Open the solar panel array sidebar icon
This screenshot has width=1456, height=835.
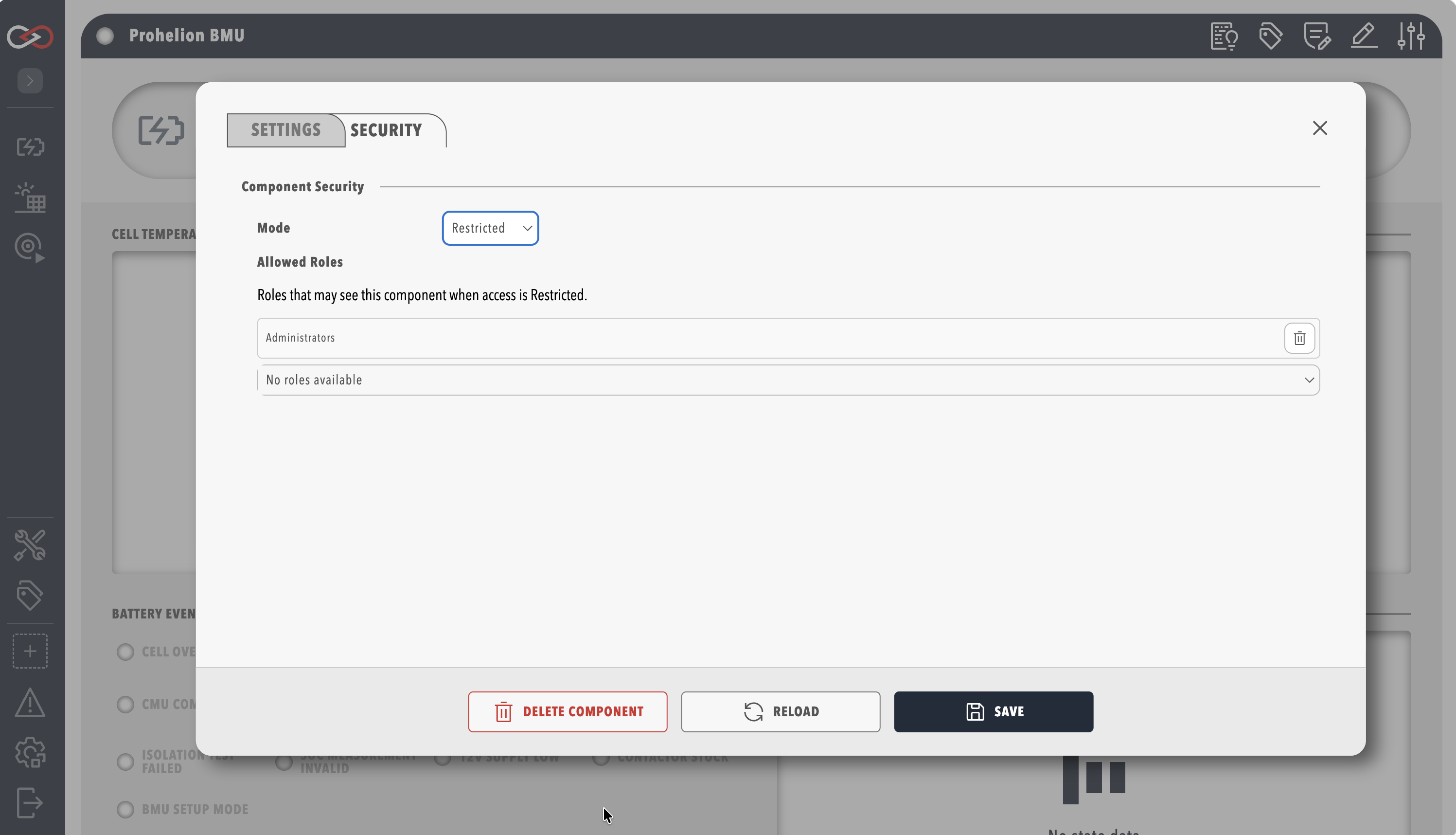pos(30,198)
